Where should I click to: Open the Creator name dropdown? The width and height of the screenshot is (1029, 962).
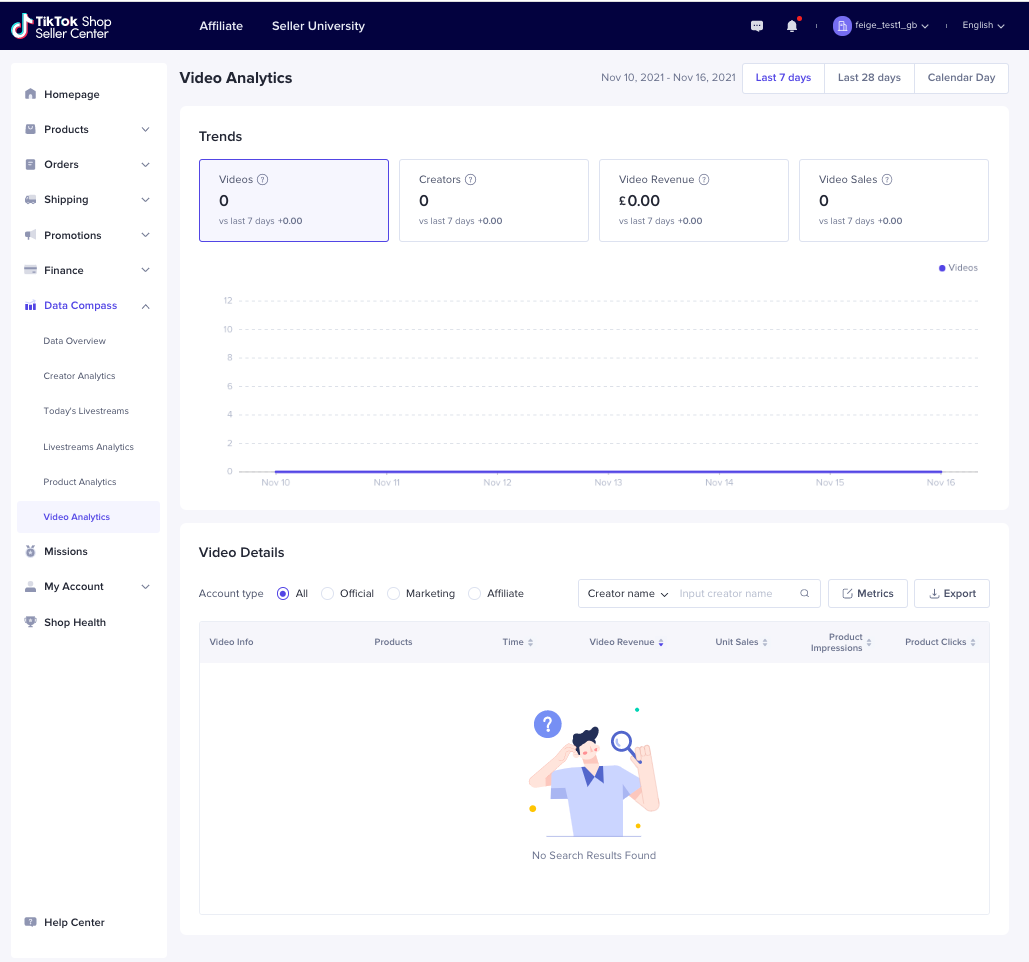[628, 594]
